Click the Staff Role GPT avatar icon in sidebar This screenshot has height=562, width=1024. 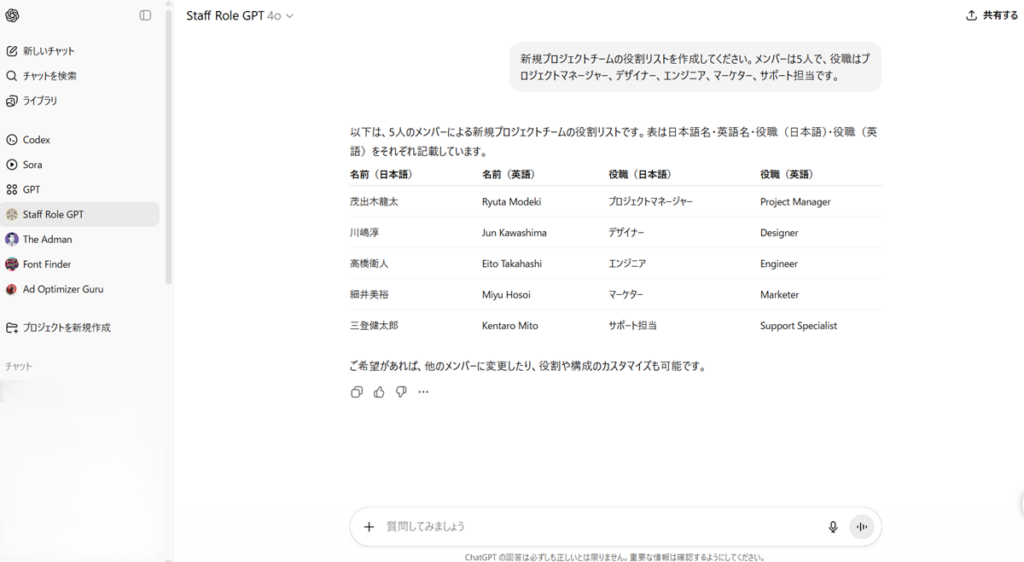pos(12,214)
